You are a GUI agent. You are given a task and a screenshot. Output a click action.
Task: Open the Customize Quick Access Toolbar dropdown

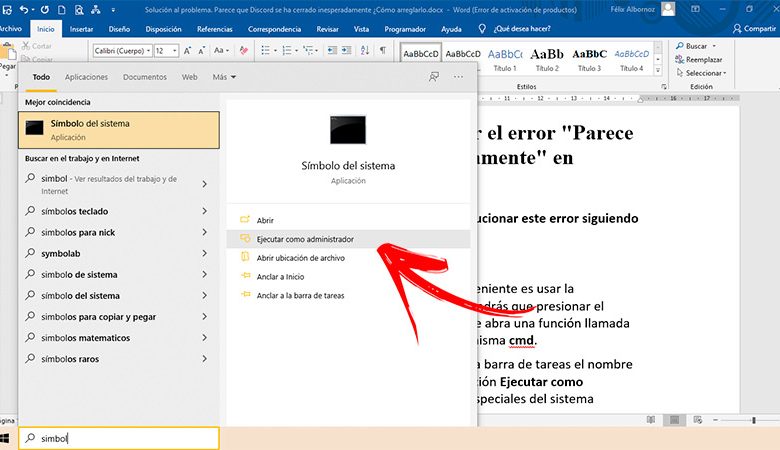click(x=113, y=9)
